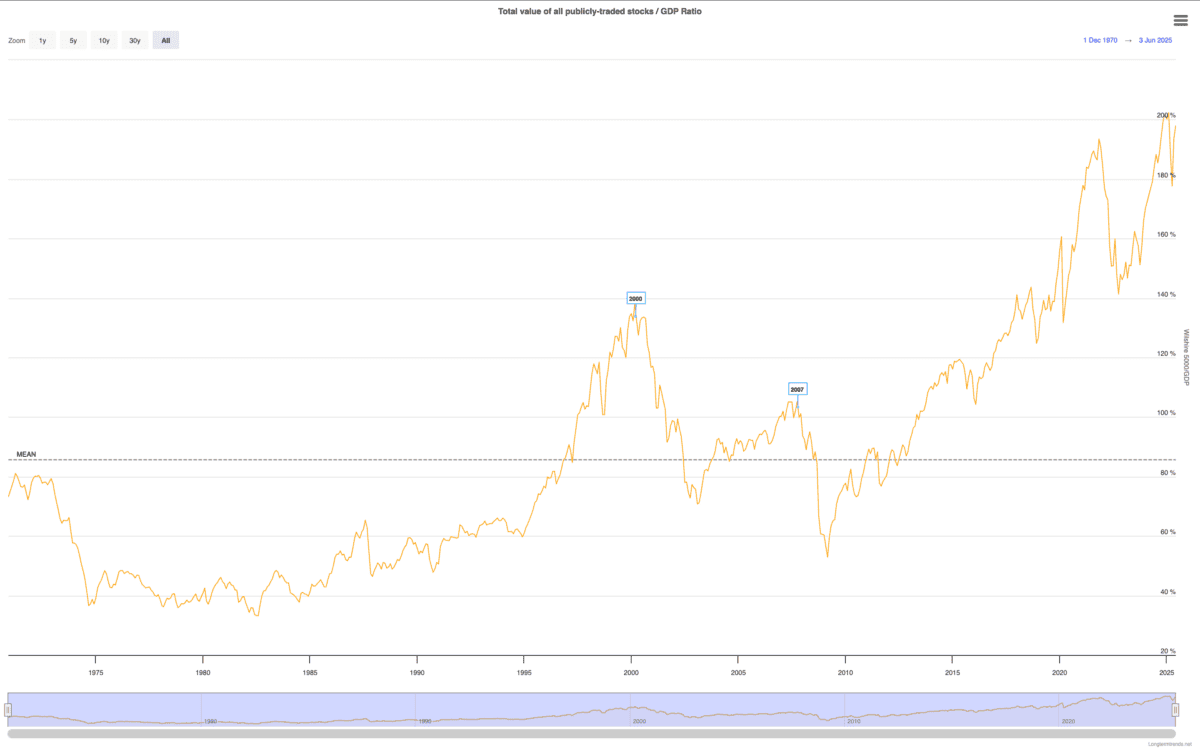Set zoom to 5y range
The height and width of the screenshot is (750, 1200).
[73, 41]
